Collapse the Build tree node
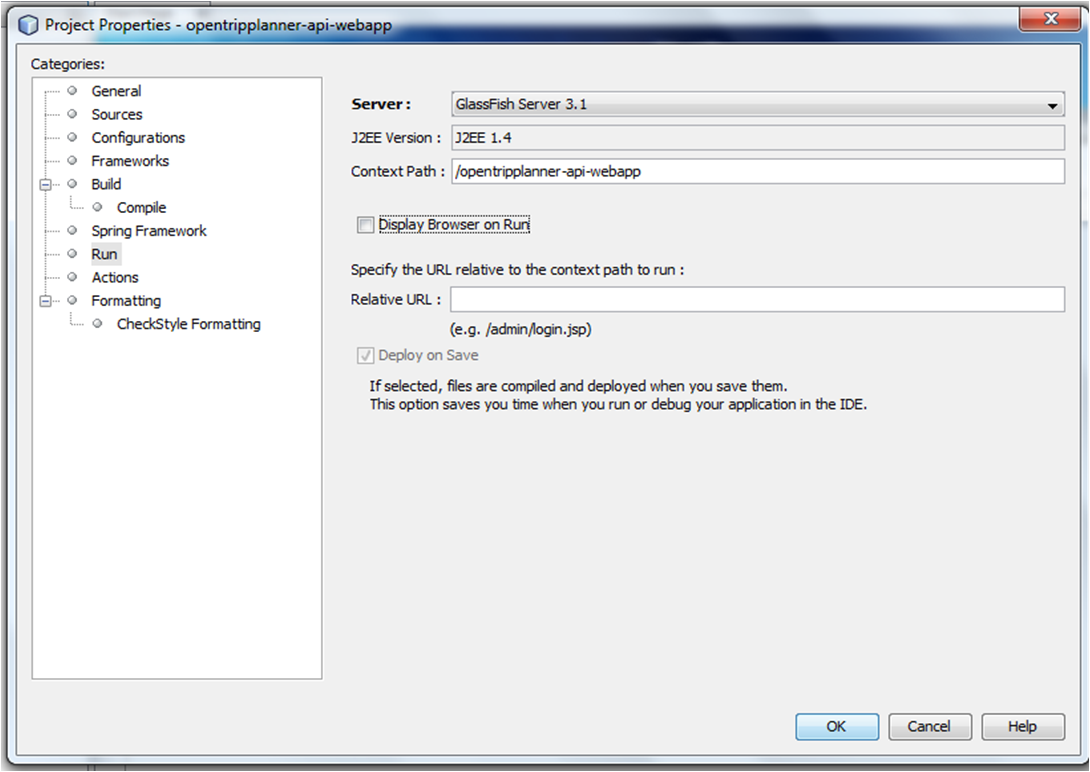The width and height of the screenshot is (1090, 772). point(44,184)
